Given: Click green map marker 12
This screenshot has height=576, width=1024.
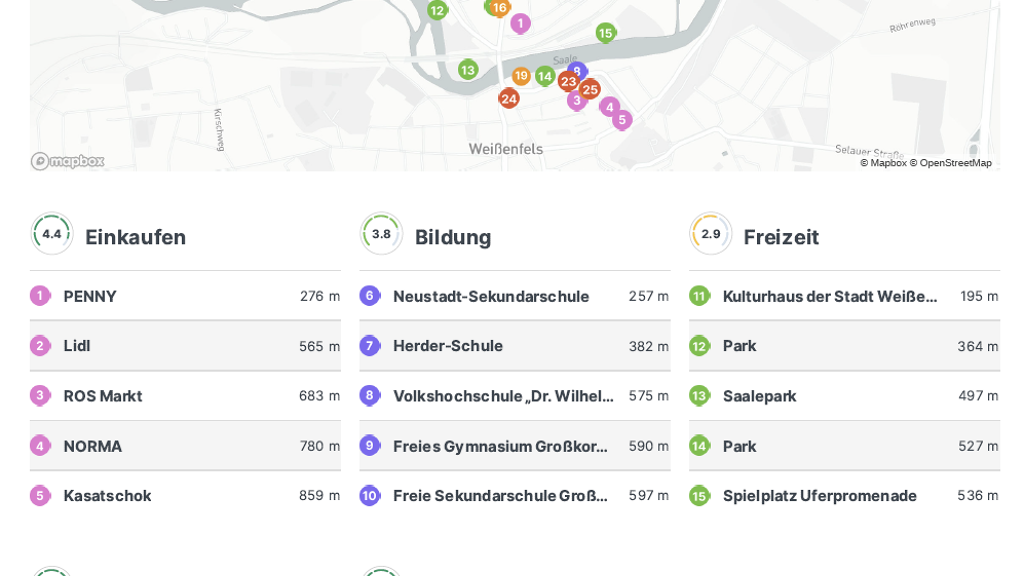Looking at the screenshot, I should pyautogui.click(x=437, y=11).
